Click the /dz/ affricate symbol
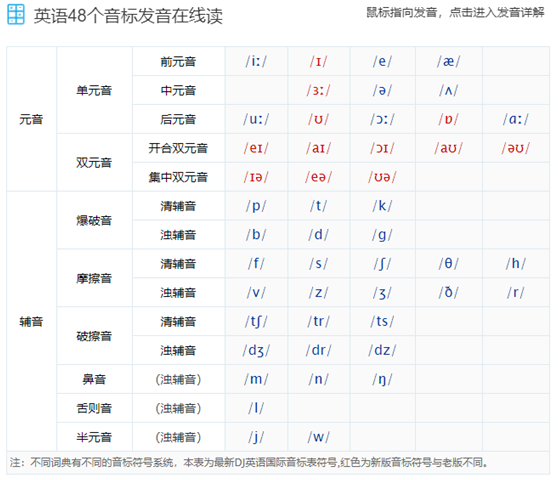This screenshot has width=558, height=480. 382,350
